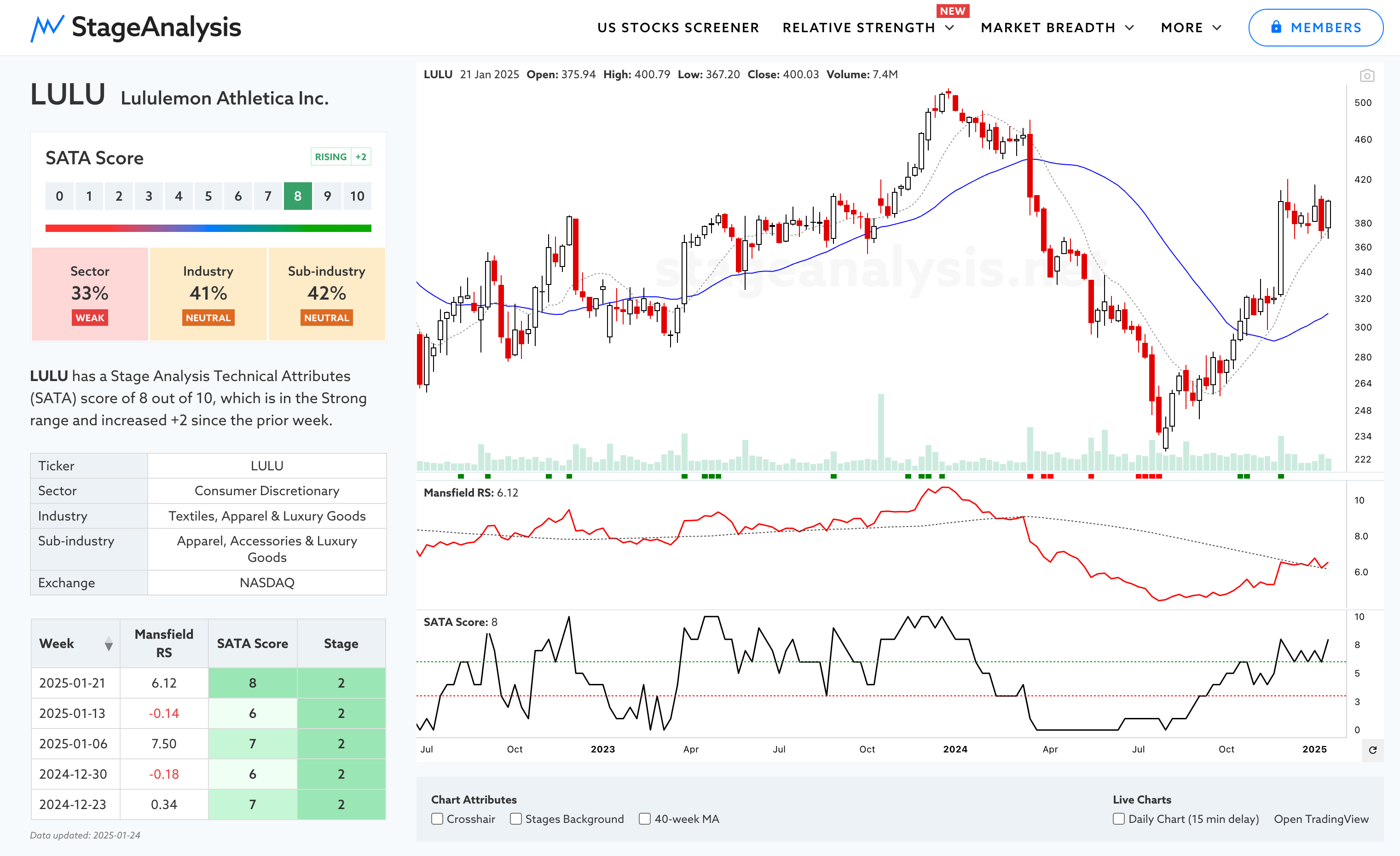Expand the Market Breadth dropdown chevron
Viewport: 1400px width, 856px height.
pyautogui.click(x=1129, y=28)
